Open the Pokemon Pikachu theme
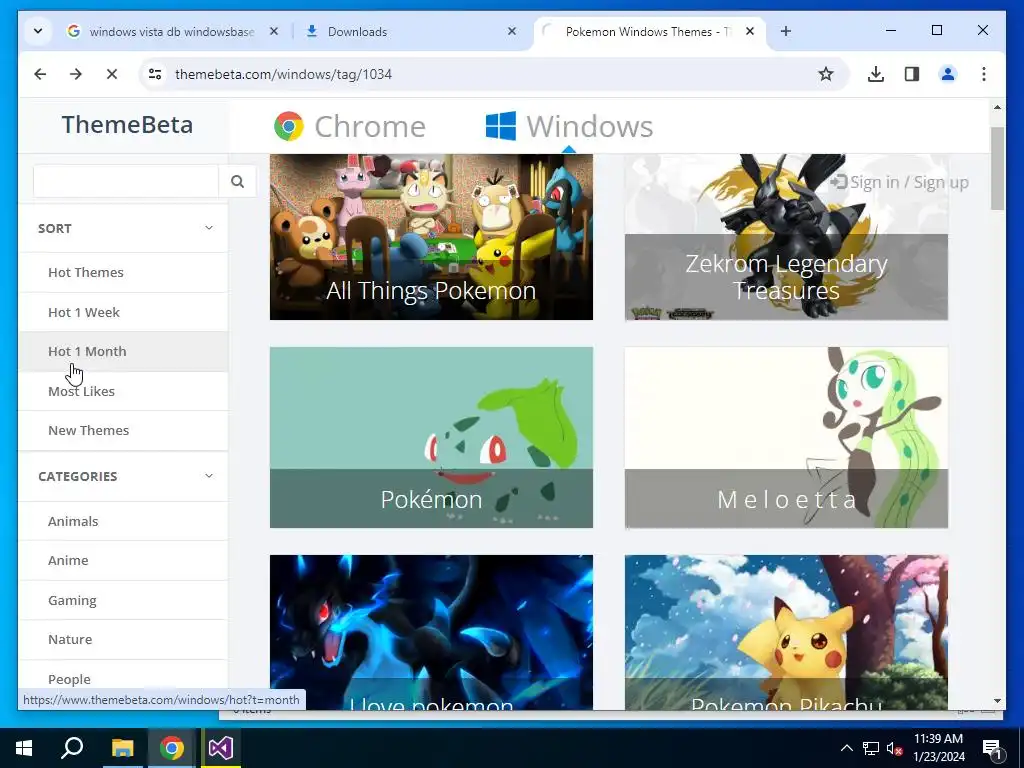The image size is (1024, 768). (786, 632)
